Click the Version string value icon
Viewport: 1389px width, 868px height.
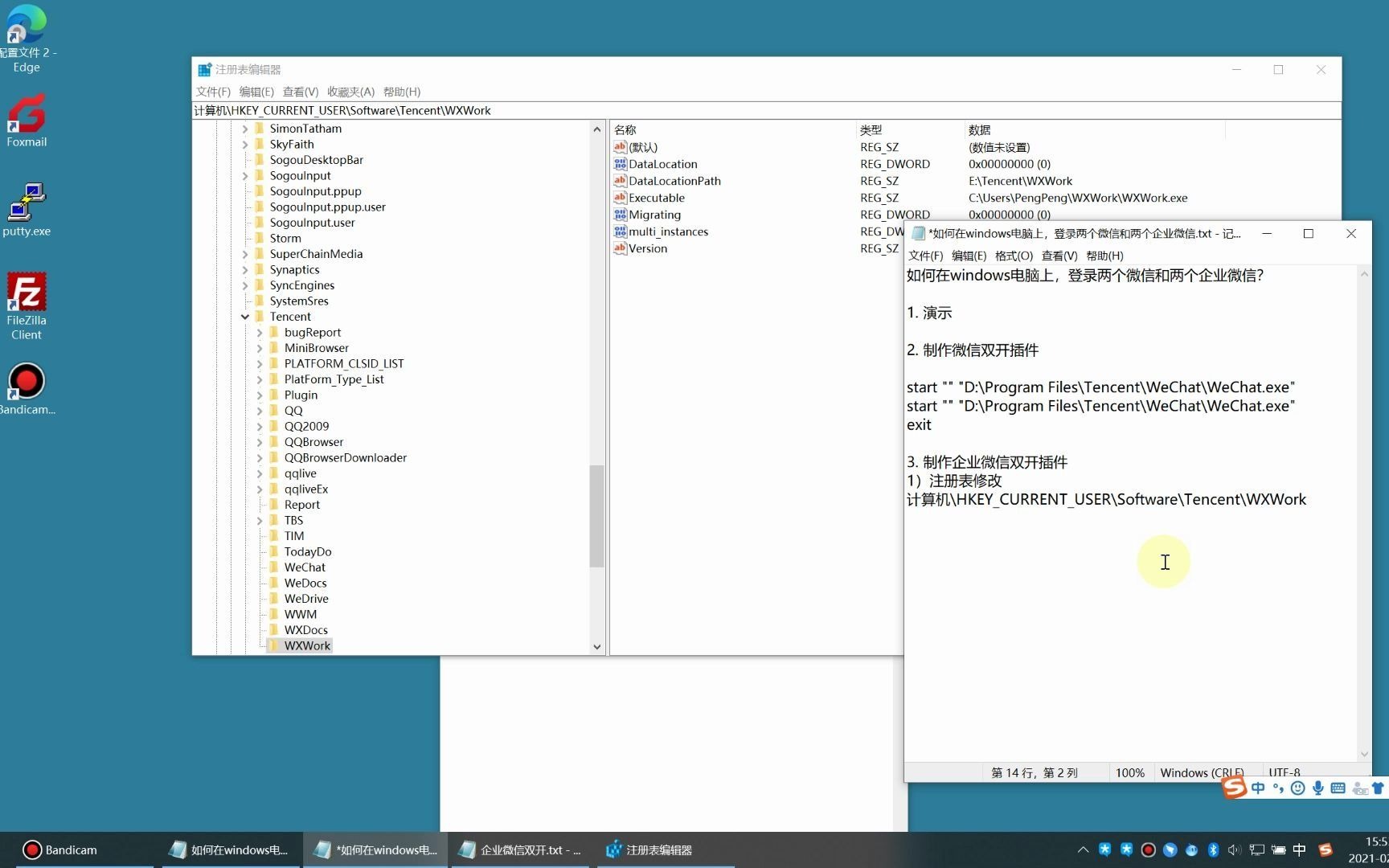point(620,248)
